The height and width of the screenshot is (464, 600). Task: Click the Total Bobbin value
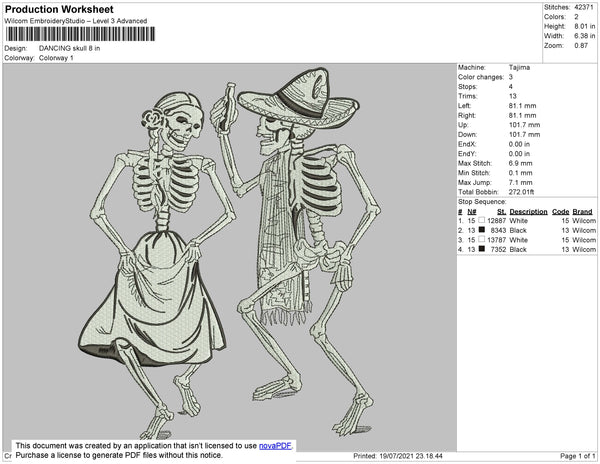click(x=524, y=190)
